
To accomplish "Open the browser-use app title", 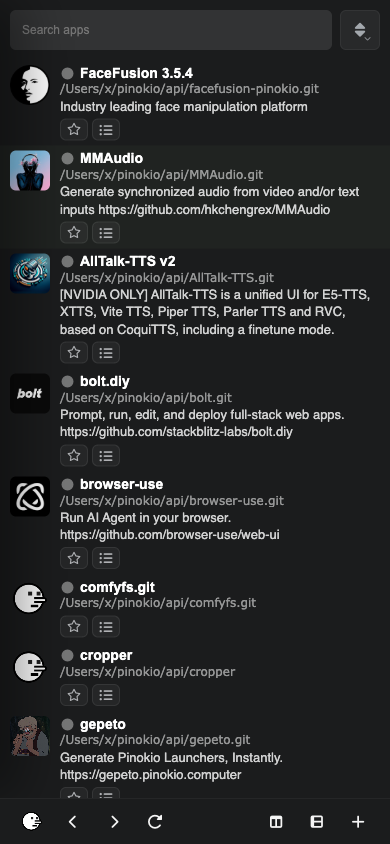I will click(x=122, y=484).
